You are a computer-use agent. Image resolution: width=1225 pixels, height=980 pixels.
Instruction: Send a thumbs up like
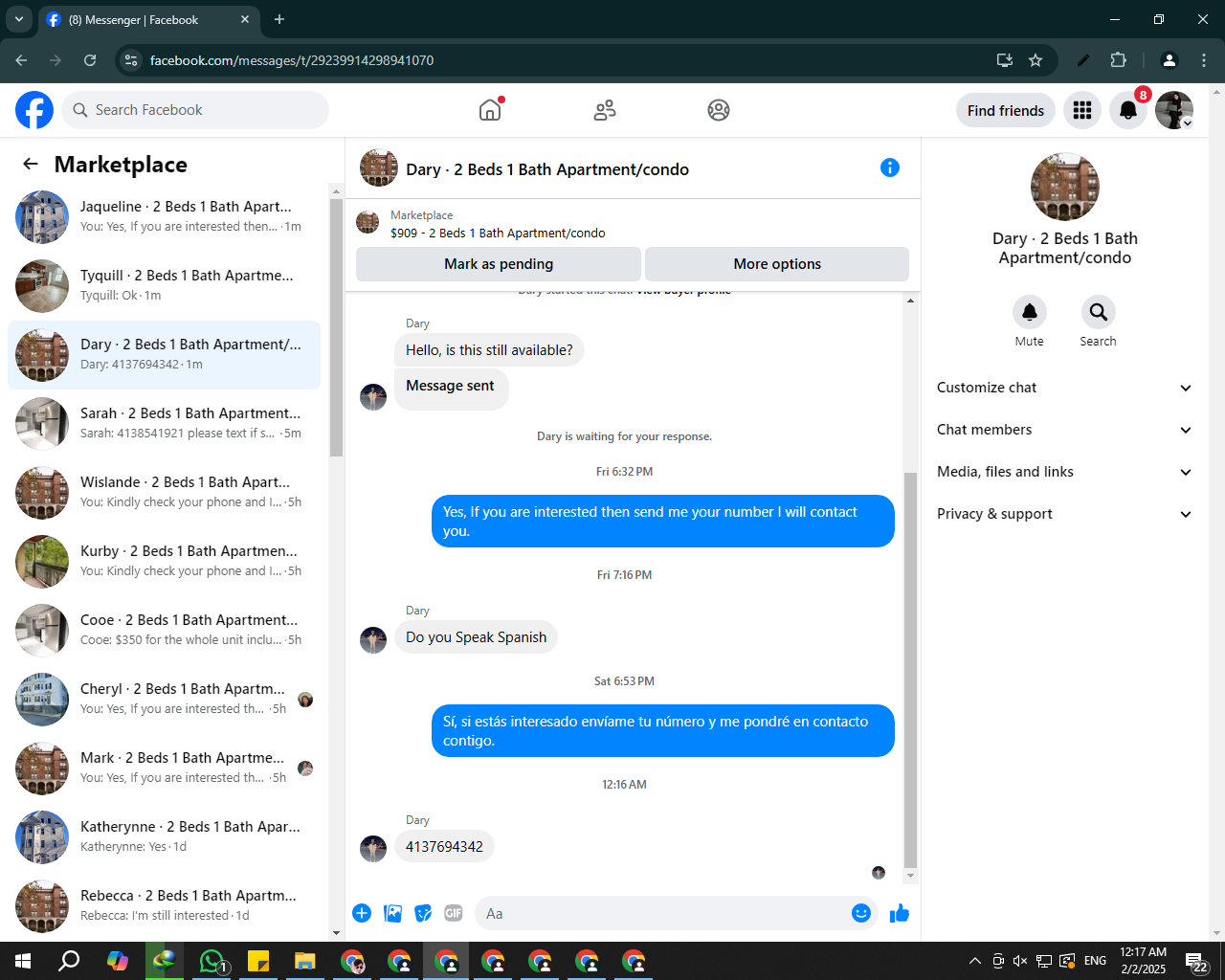click(x=900, y=913)
